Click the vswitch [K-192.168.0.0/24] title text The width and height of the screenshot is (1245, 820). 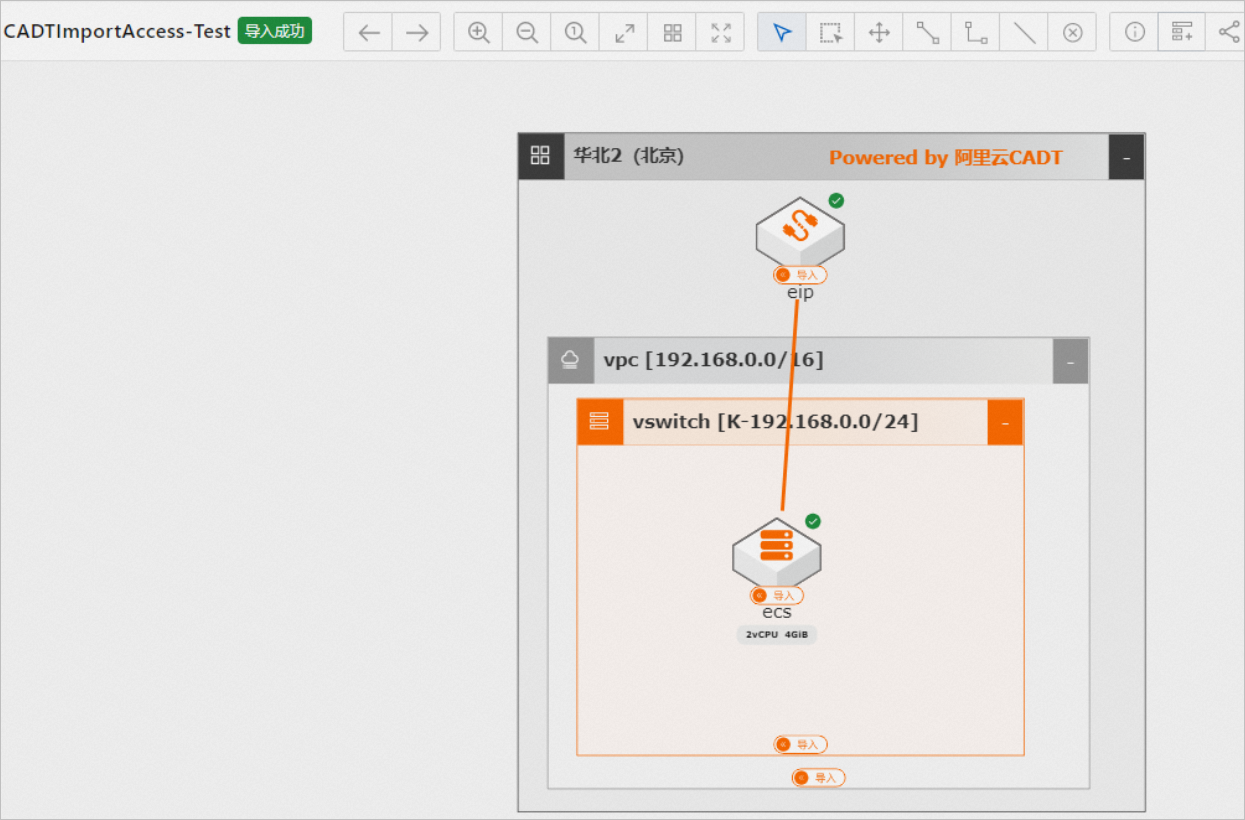(775, 421)
